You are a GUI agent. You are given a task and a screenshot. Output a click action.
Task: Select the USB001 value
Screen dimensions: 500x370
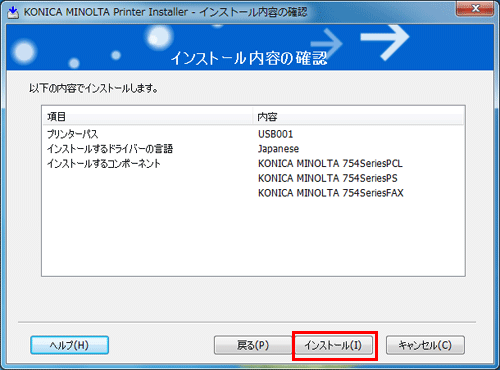pos(275,134)
